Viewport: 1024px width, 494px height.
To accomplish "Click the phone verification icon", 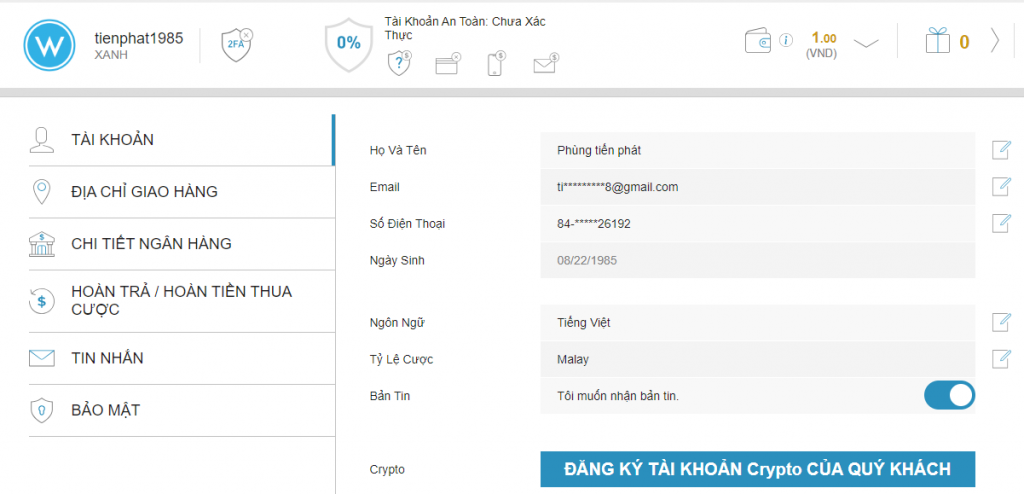I will click(496, 64).
